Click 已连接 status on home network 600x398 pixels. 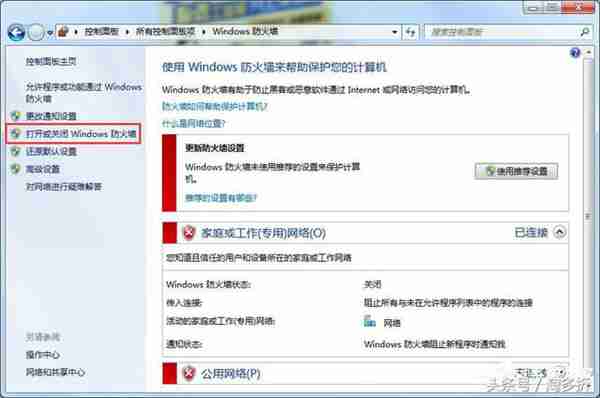pos(531,233)
